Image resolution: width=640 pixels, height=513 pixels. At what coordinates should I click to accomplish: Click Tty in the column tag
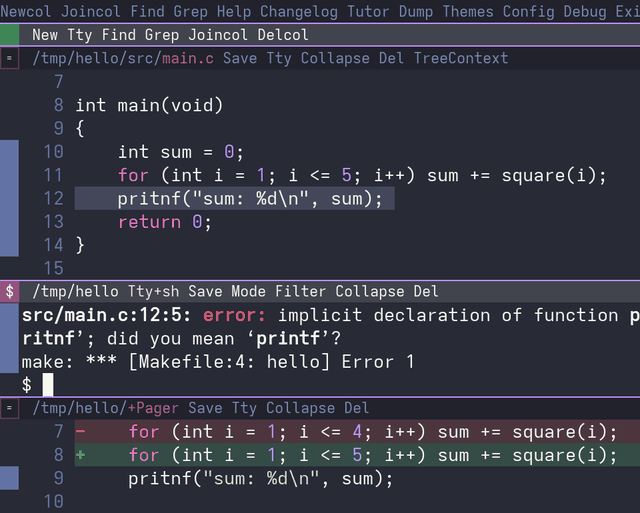[x=80, y=35]
